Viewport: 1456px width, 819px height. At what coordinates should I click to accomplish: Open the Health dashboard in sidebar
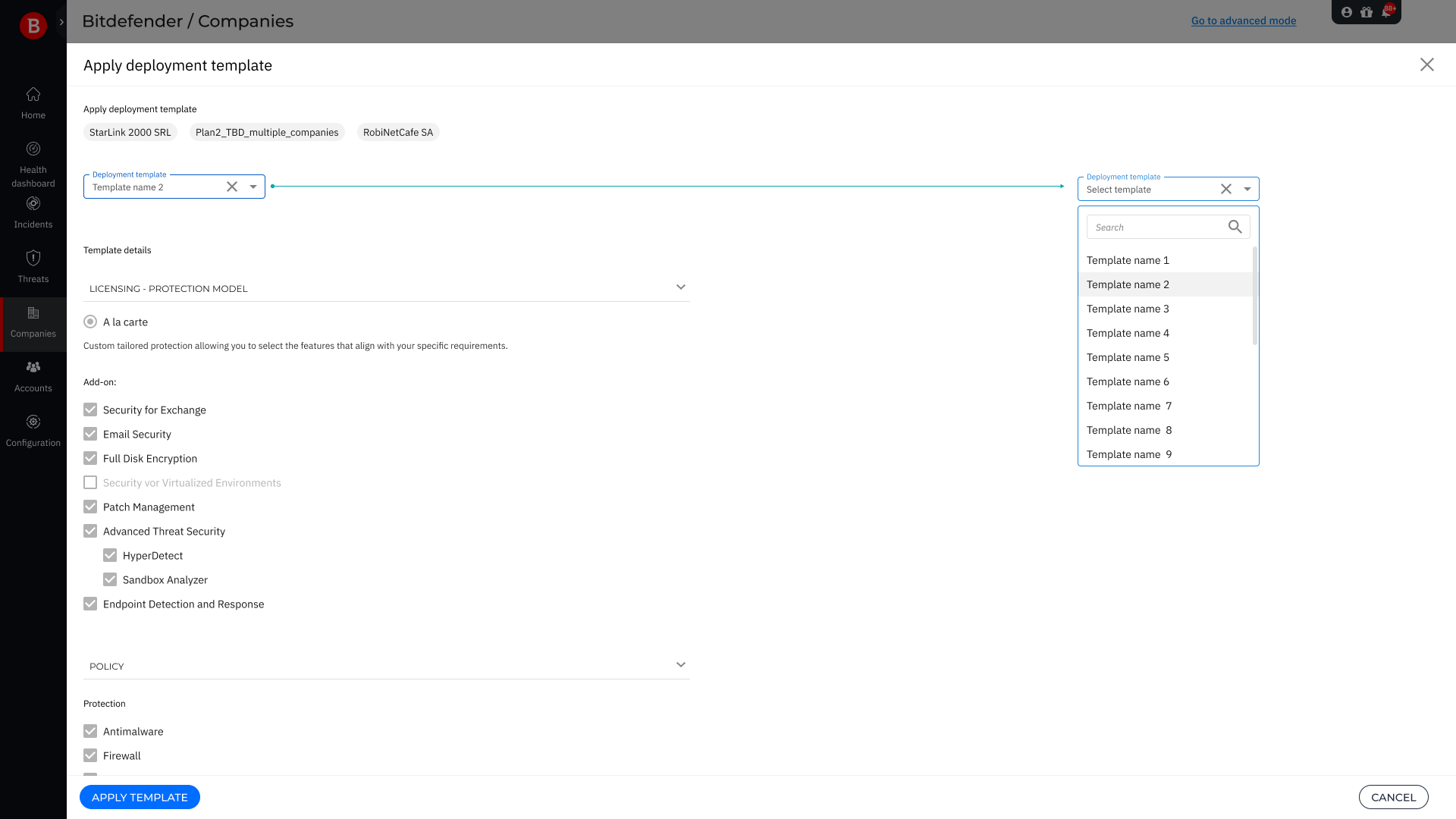(33, 165)
